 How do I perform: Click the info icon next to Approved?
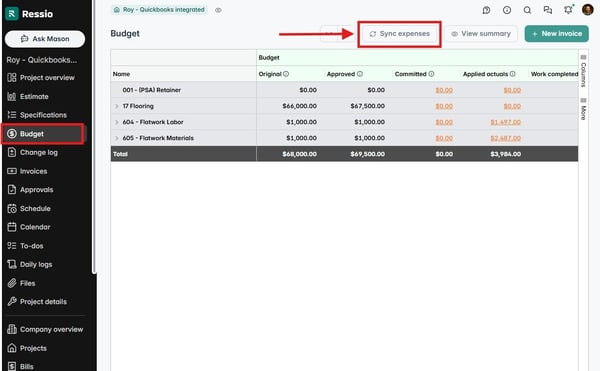[360, 74]
